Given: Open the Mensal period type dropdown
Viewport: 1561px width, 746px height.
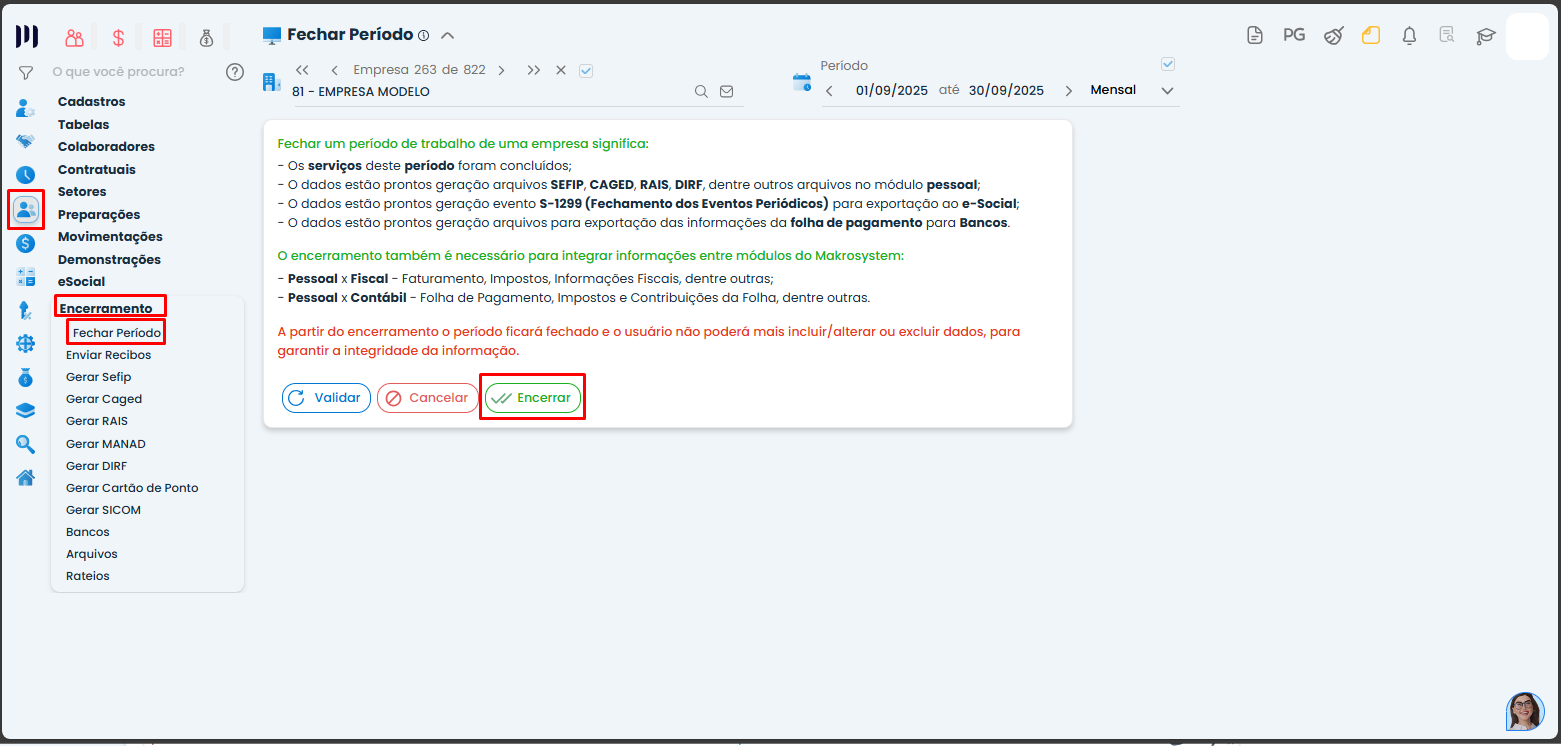Looking at the screenshot, I should point(1133,91).
